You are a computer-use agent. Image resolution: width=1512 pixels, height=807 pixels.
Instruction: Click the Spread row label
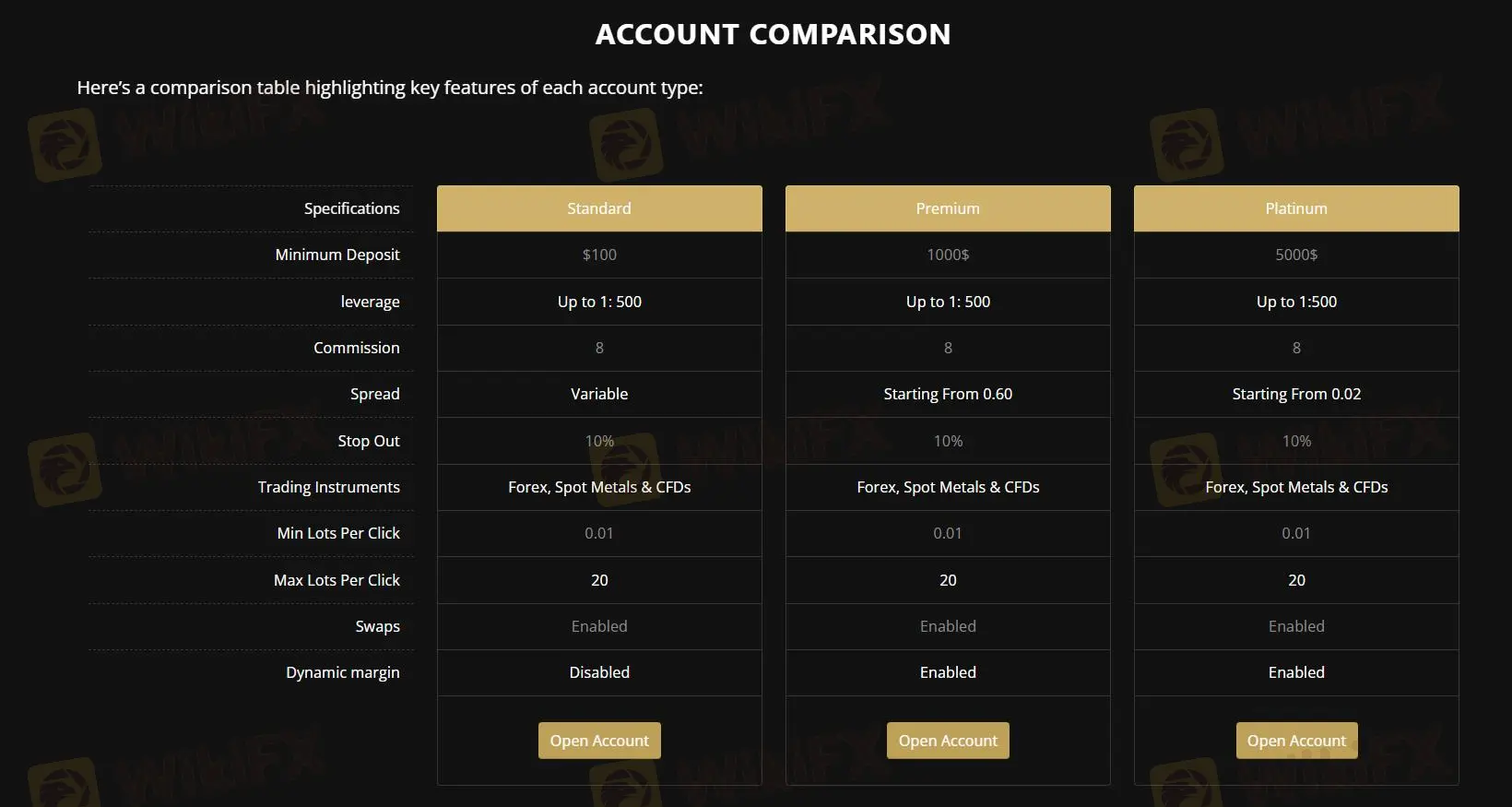click(x=375, y=394)
